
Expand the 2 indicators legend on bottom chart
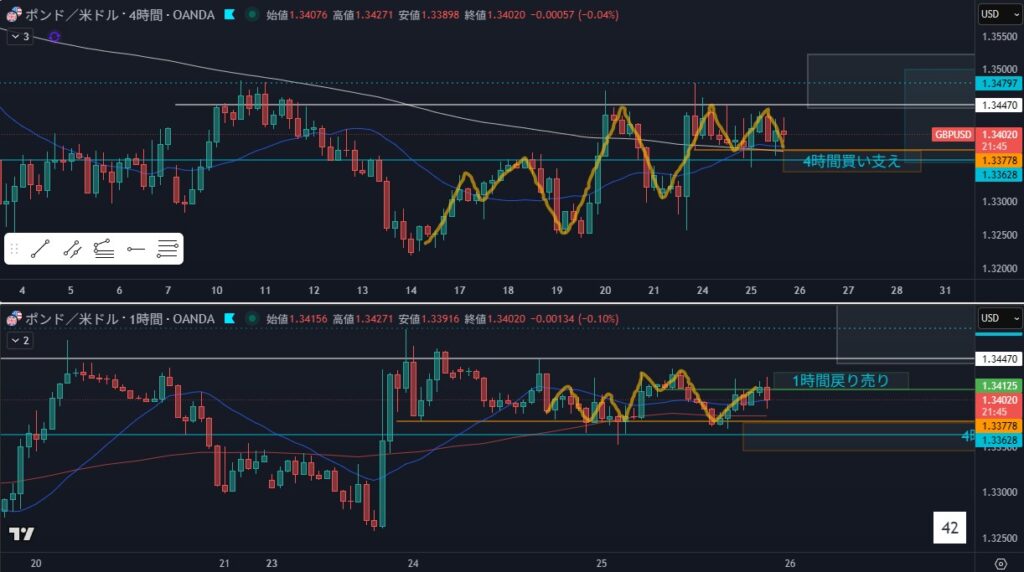(20, 340)
